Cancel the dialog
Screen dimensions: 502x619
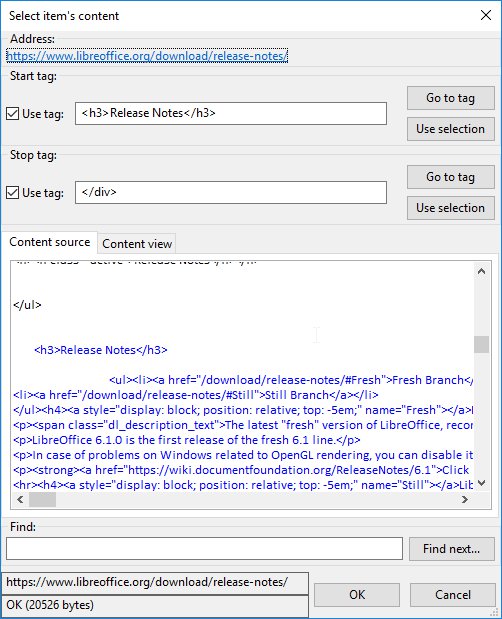453,595
